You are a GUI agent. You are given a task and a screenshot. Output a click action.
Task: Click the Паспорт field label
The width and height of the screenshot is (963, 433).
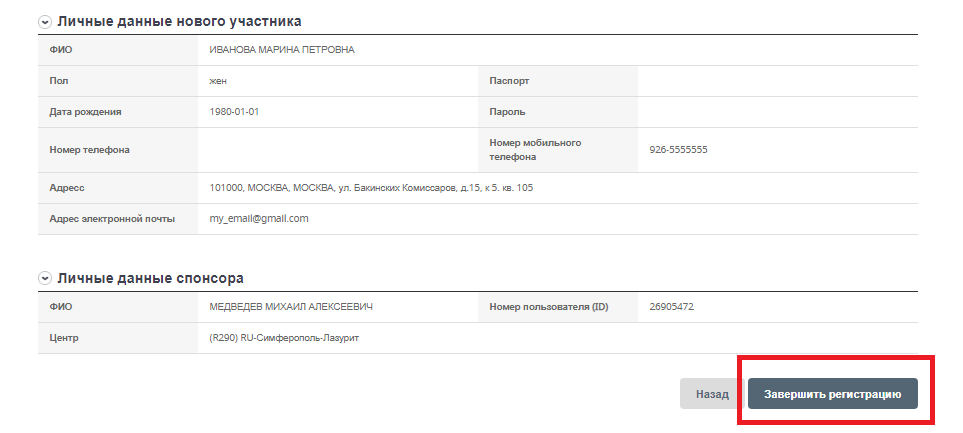509,81
